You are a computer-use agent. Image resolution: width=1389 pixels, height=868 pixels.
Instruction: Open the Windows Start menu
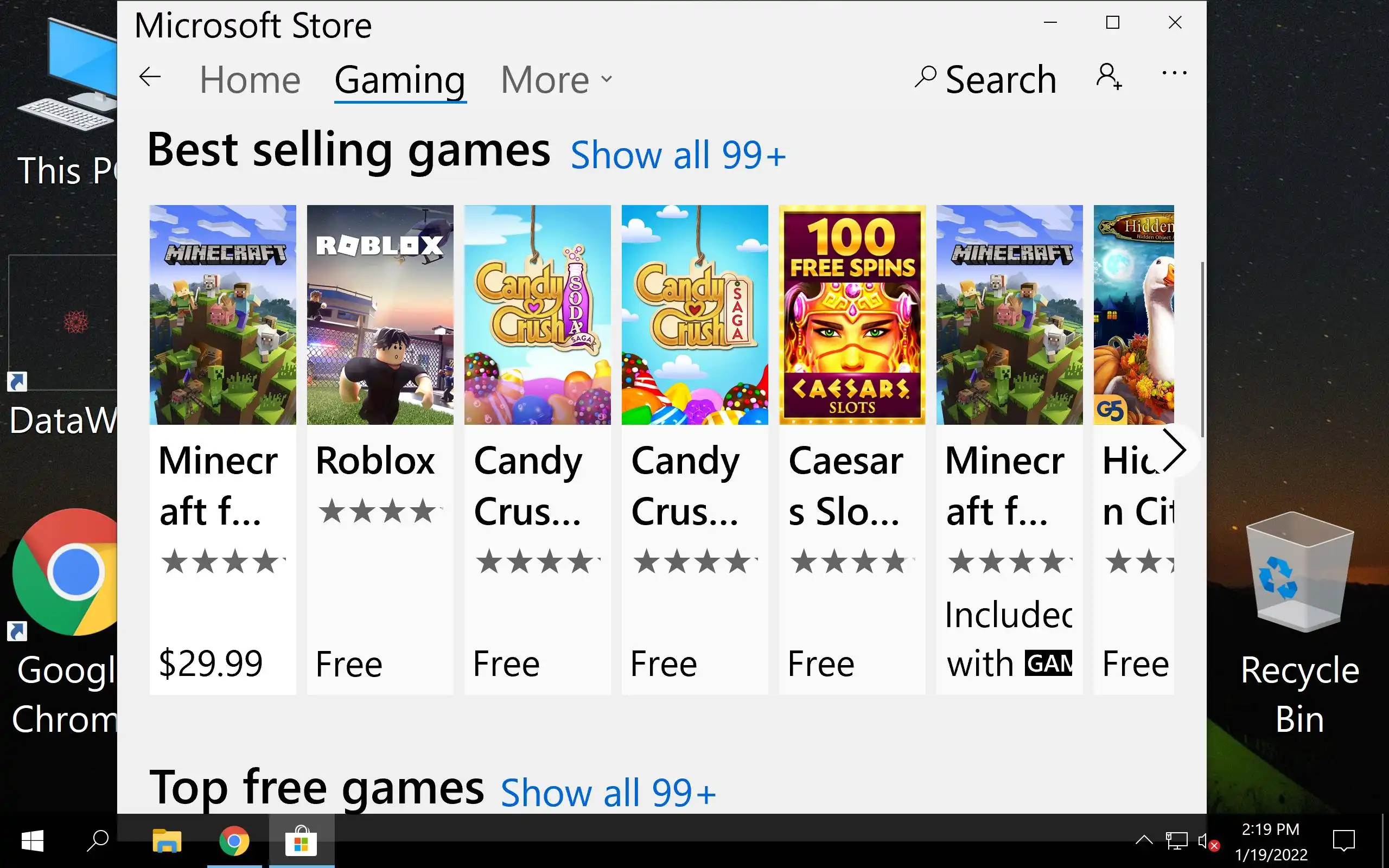(x=33, y=841)
